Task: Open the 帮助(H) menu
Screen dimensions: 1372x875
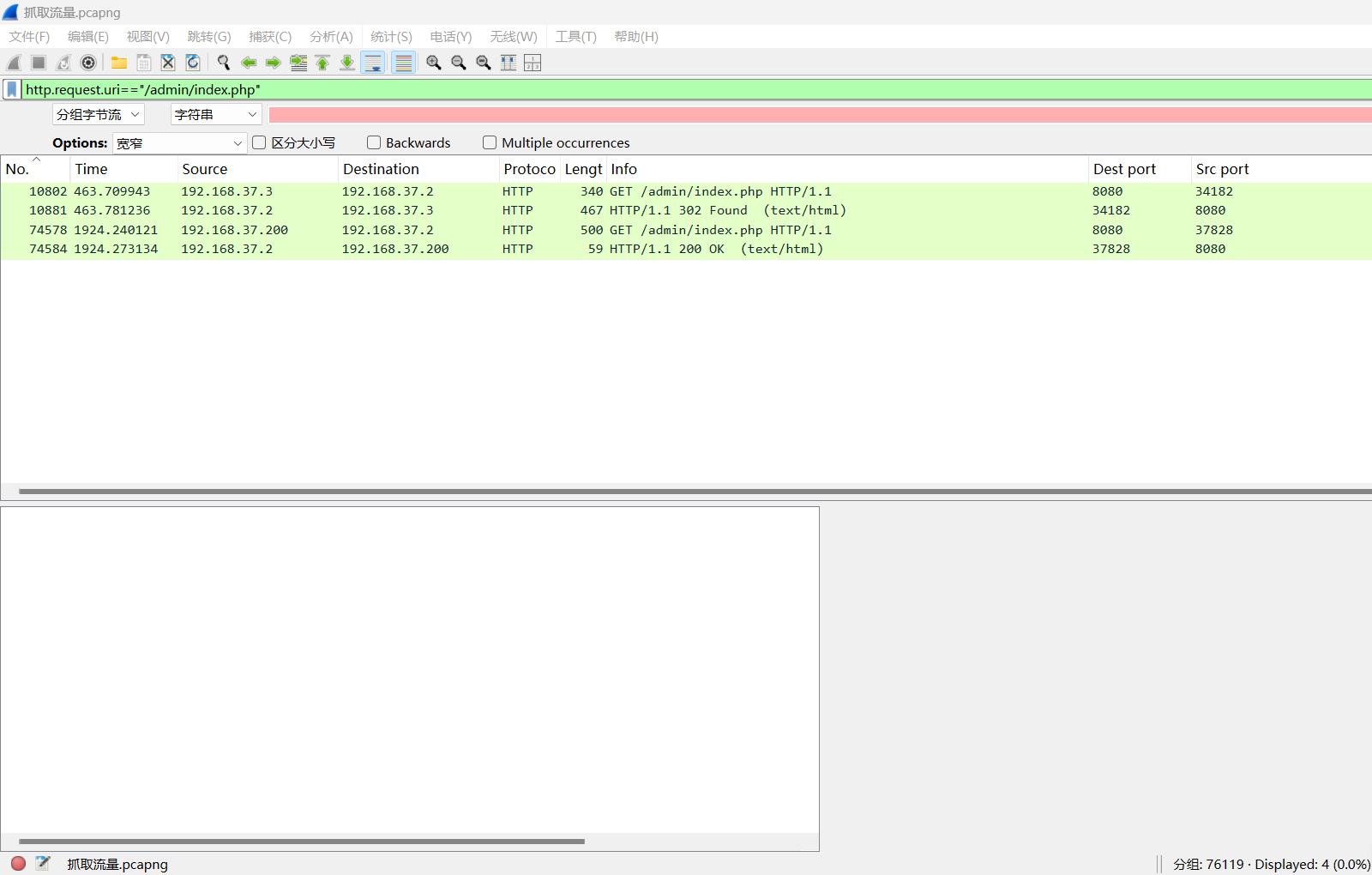Action: coord(636,36)
